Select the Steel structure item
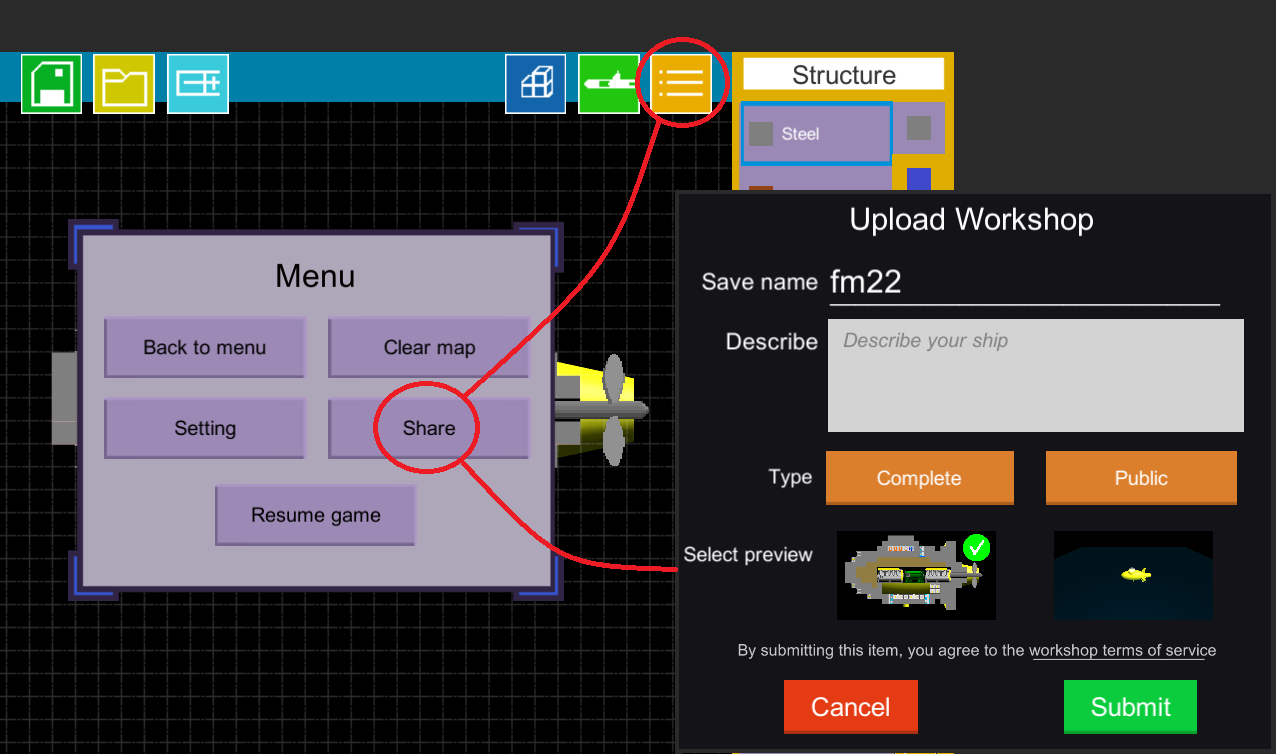The height and width of the screenshot is (754, 1276). (816, 133)
